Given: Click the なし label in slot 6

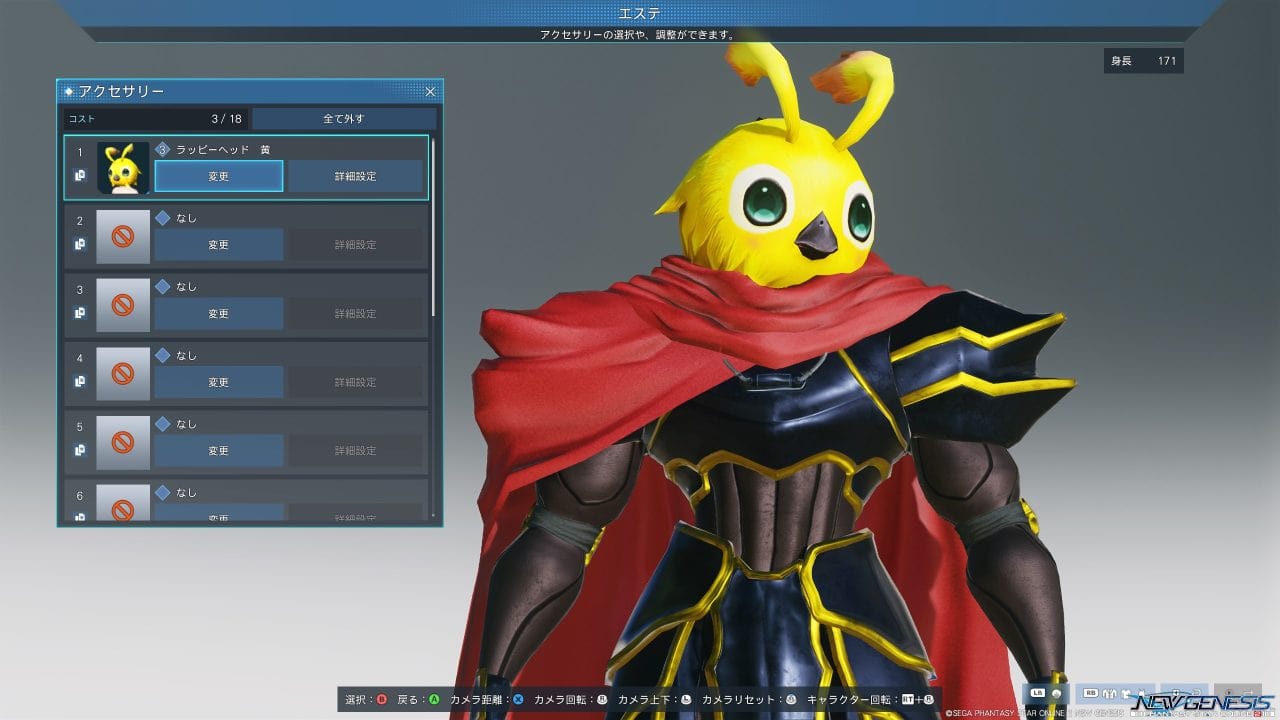Looking at the screenshot, I should (x=187, y=492).
